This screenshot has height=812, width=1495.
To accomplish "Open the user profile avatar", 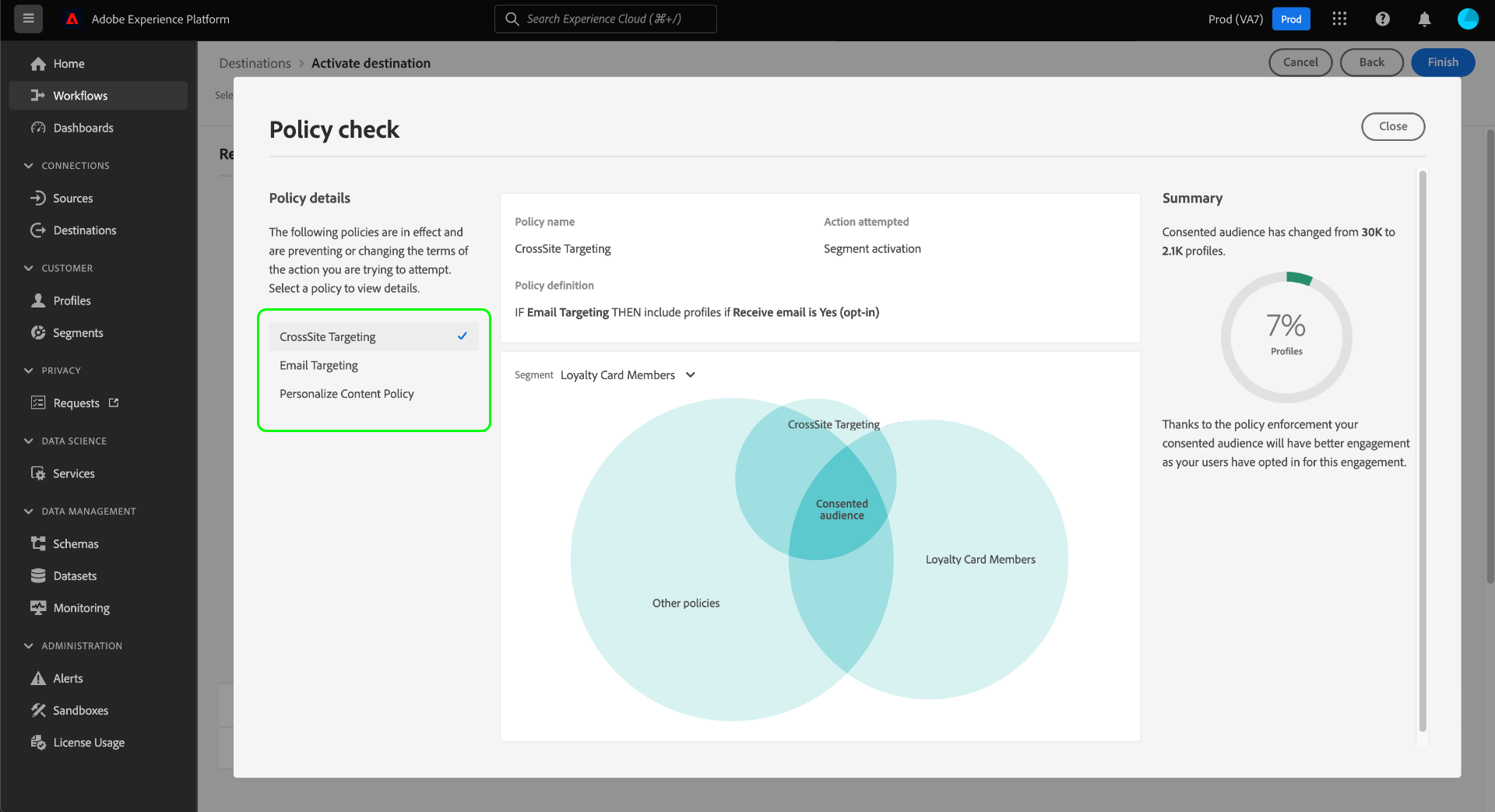I will (1468, 19).
